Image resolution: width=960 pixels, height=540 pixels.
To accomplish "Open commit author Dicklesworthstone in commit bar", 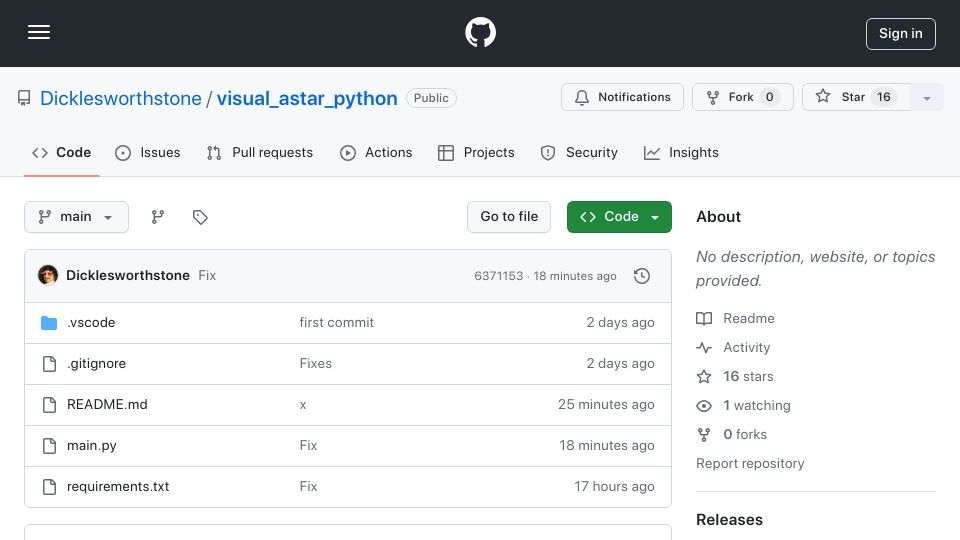I will pos(127,276).
